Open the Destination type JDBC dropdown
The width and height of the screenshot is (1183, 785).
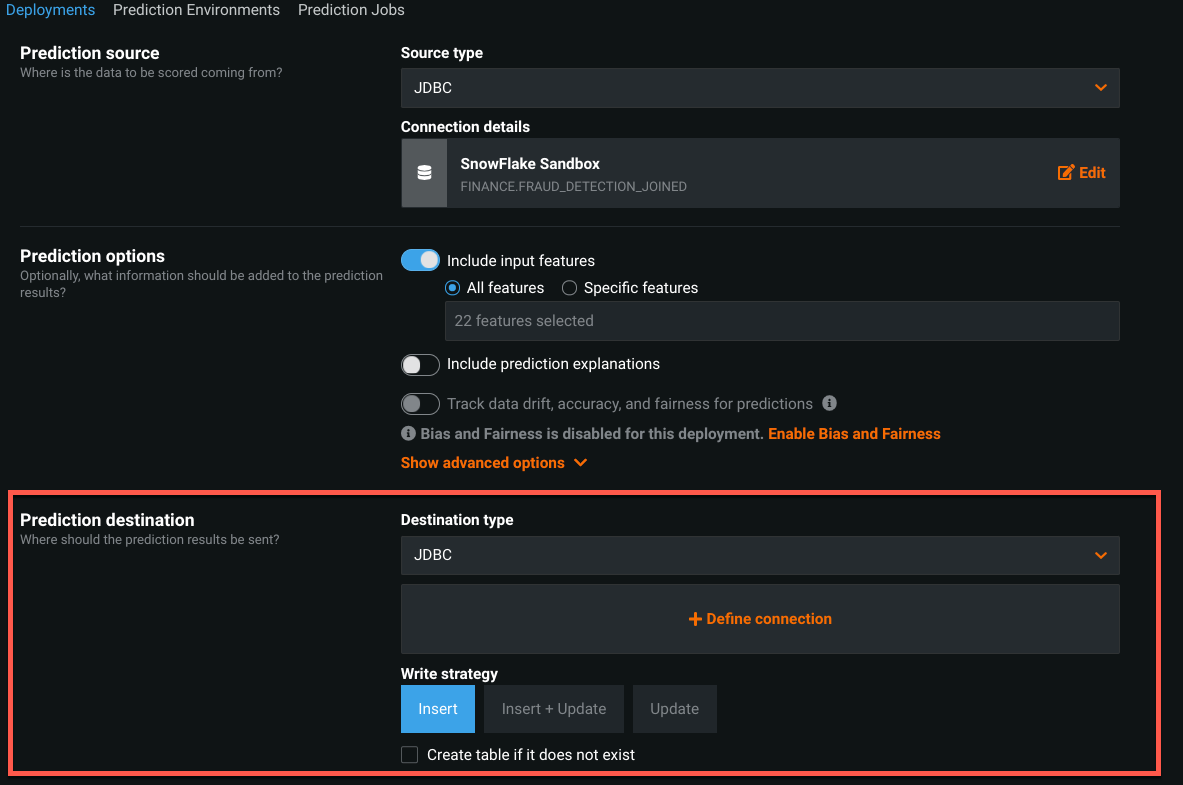[760, 556]
